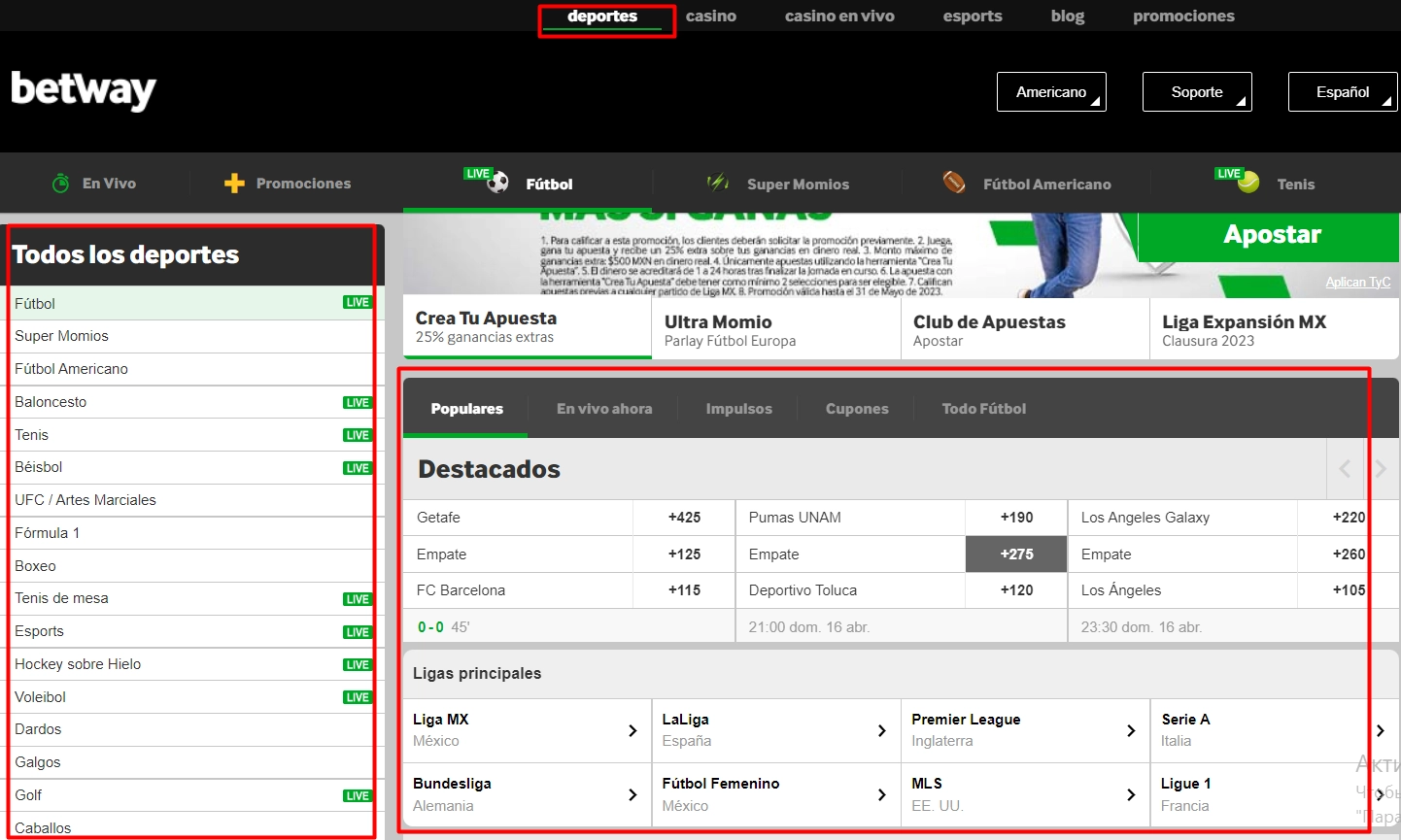This screenshot has height=840, width=1401.
Task: Switch to the Impulsos tab
Action: [x=739, y=409]
